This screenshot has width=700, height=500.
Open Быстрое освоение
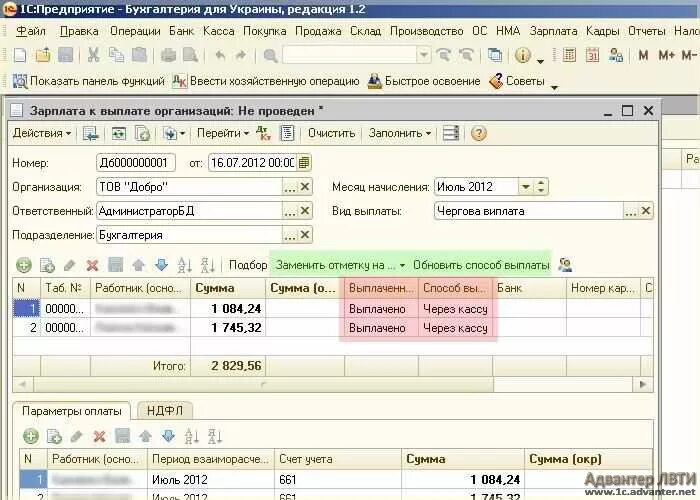pos(424,81)
